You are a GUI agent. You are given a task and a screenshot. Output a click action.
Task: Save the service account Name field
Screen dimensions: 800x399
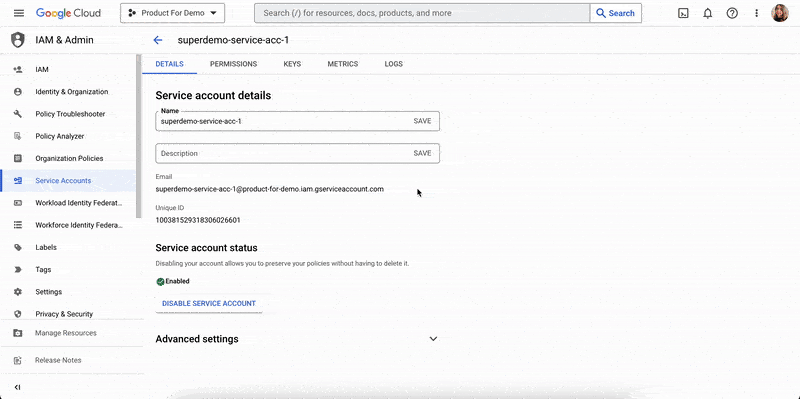pyautogui.click(x=422, y=121)
